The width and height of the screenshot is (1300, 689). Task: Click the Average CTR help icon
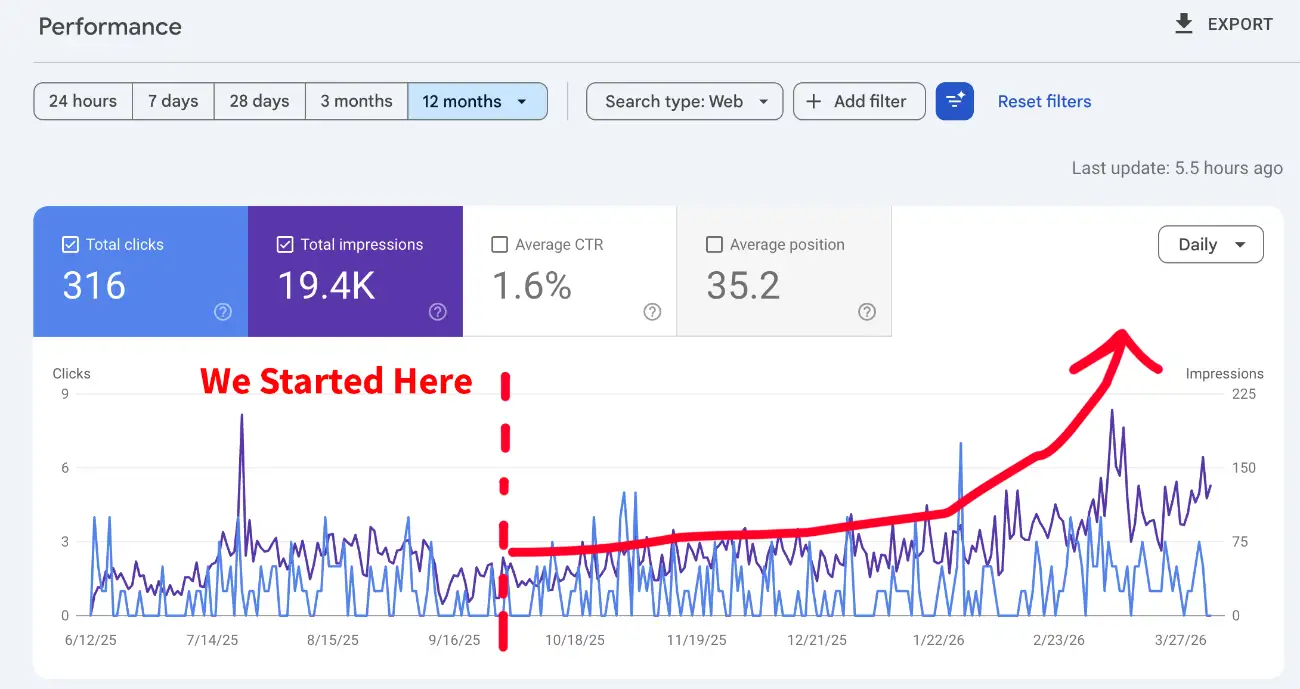click(652, 312)
